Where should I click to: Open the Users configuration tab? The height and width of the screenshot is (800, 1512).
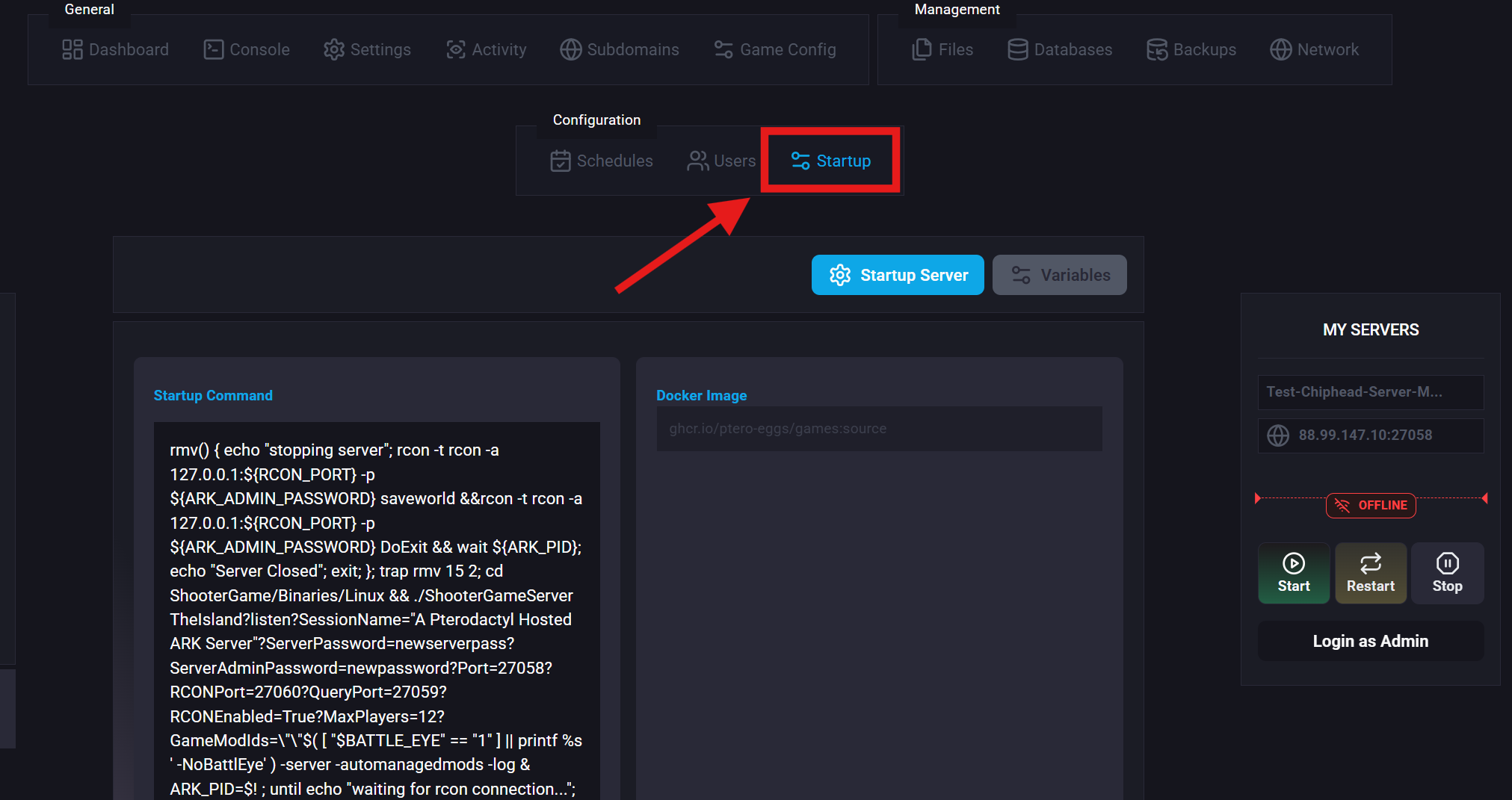721,161
